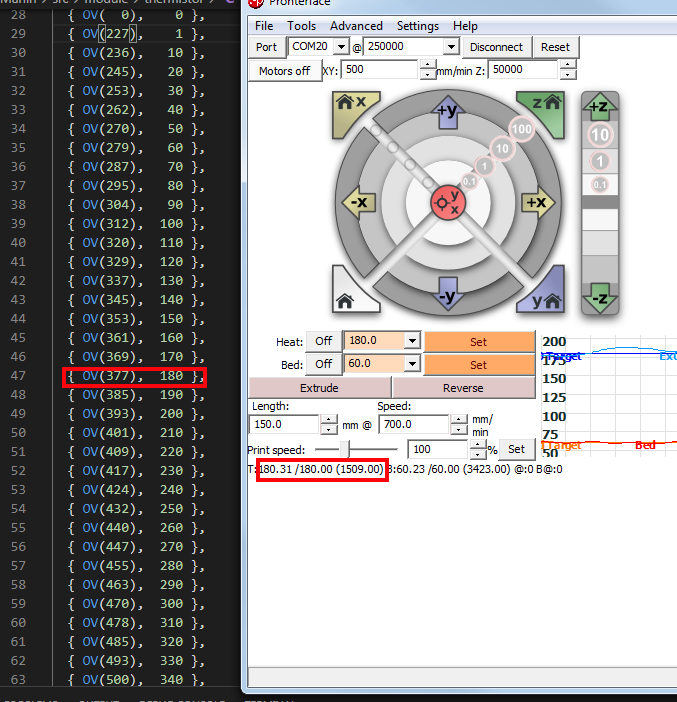
Task: Click the Disconnect button
Action: tap(496, 47)
